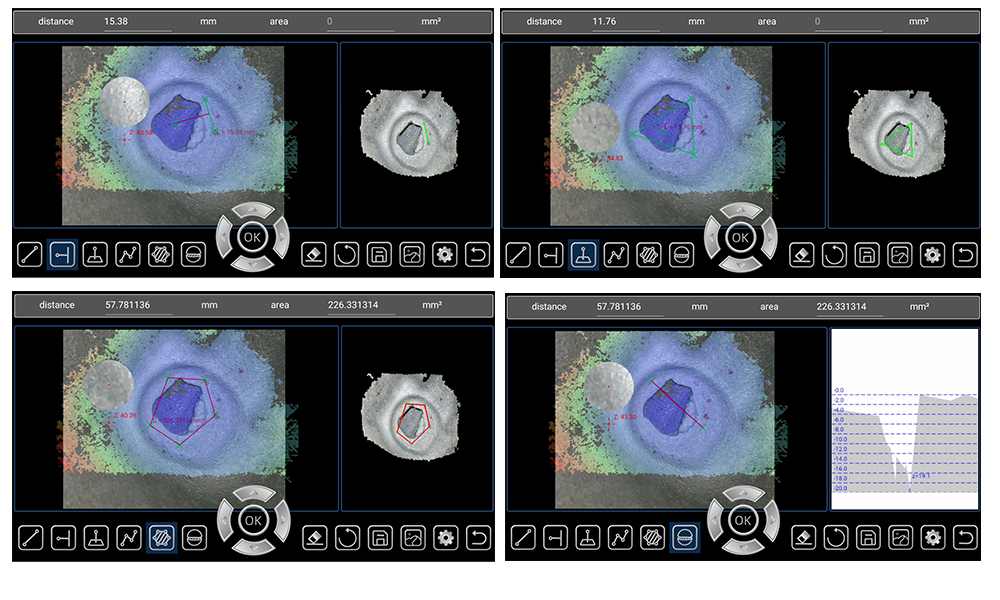The width and height of the screenshot is (1000, 600).
Task: Open settings gear in depth graph panel
Action: [x=933, y=538]
